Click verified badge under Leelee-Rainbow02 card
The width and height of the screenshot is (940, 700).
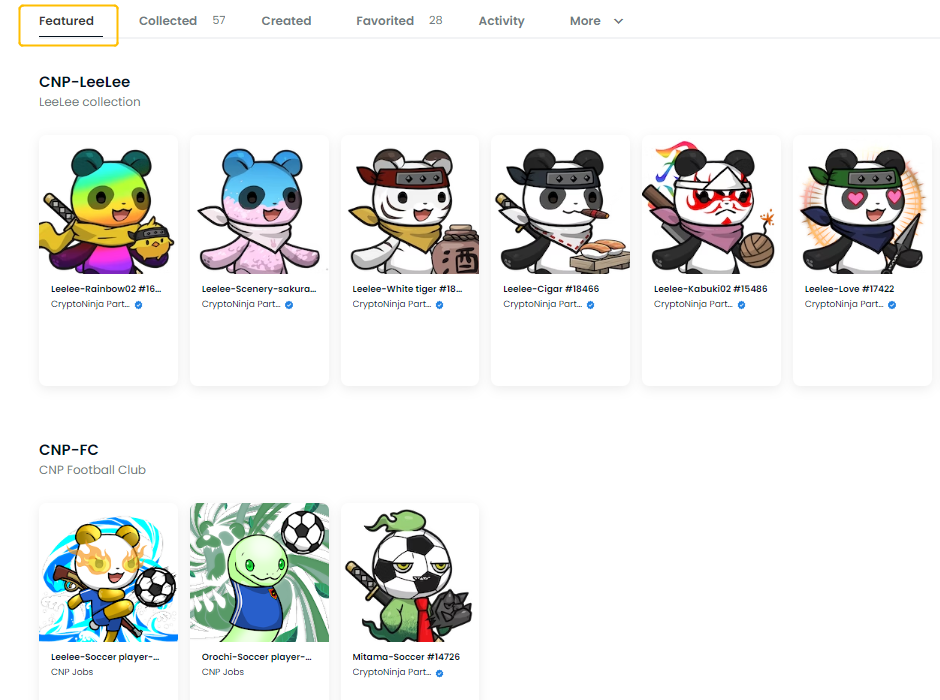coord(138,305)
